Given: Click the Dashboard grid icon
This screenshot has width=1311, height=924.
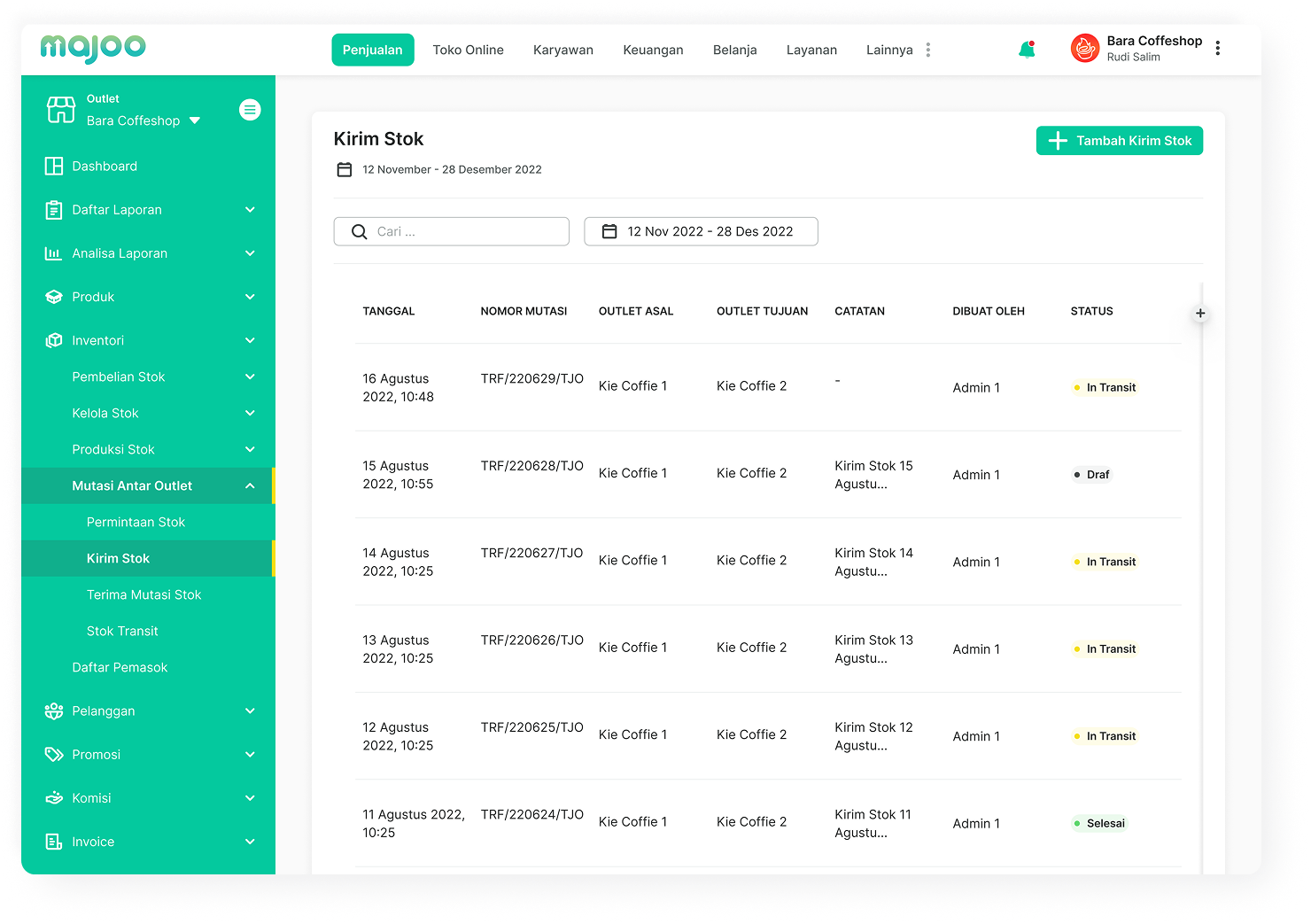Looking at the screenshot, I should tap(54, 166).
